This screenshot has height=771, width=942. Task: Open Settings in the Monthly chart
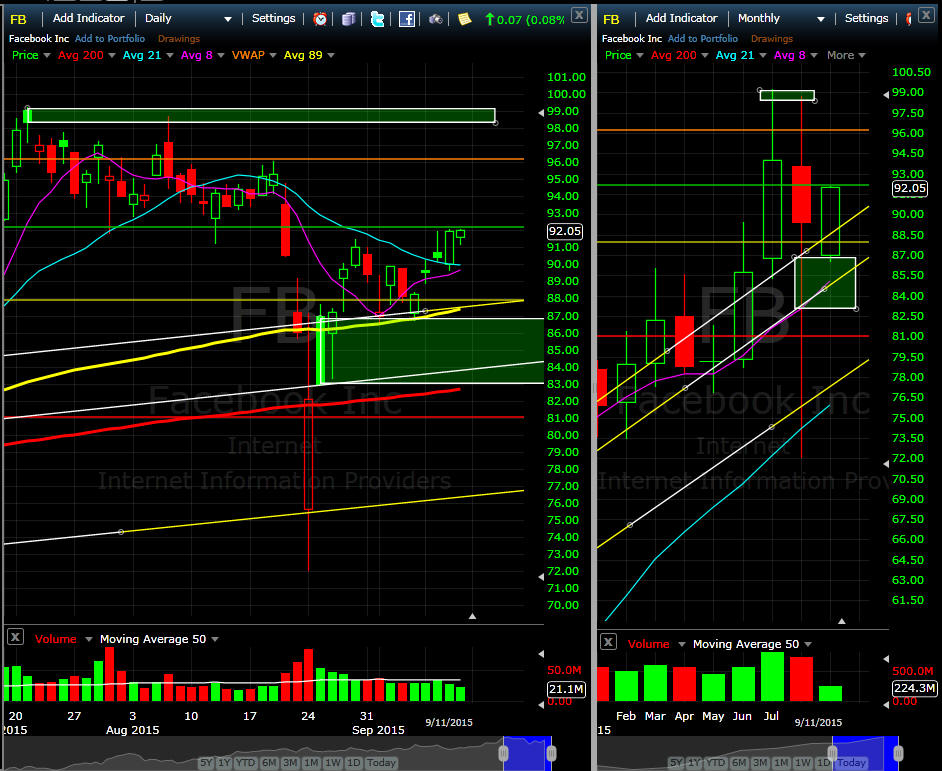point(866,19)
